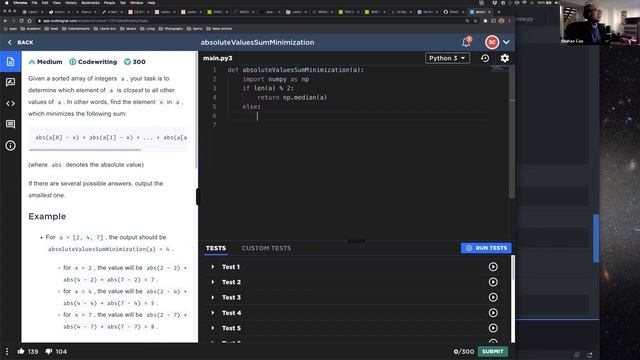640x360 pixels.
Task: Open the Window menu in macOS menu bar
Action: click(x=136, y=2)
